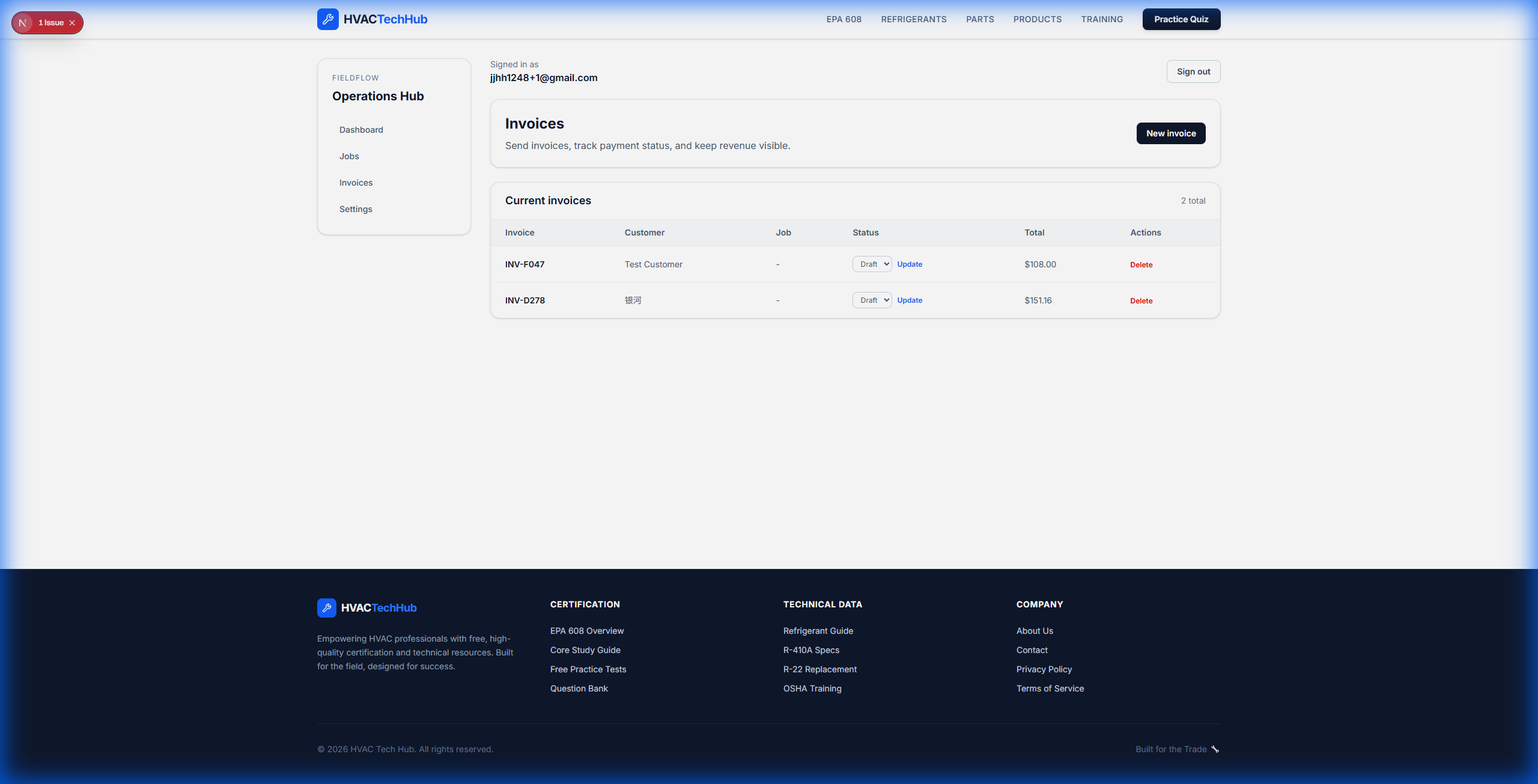Open the Draft status dropdown for INV-F047
Image resolution: width=1538 pixels, height=784 pixels.
click(x=871, y=264)
